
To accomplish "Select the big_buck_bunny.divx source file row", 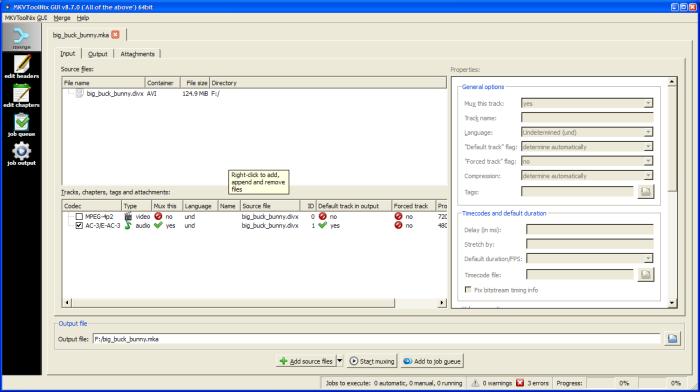I will tap(254, 93).
